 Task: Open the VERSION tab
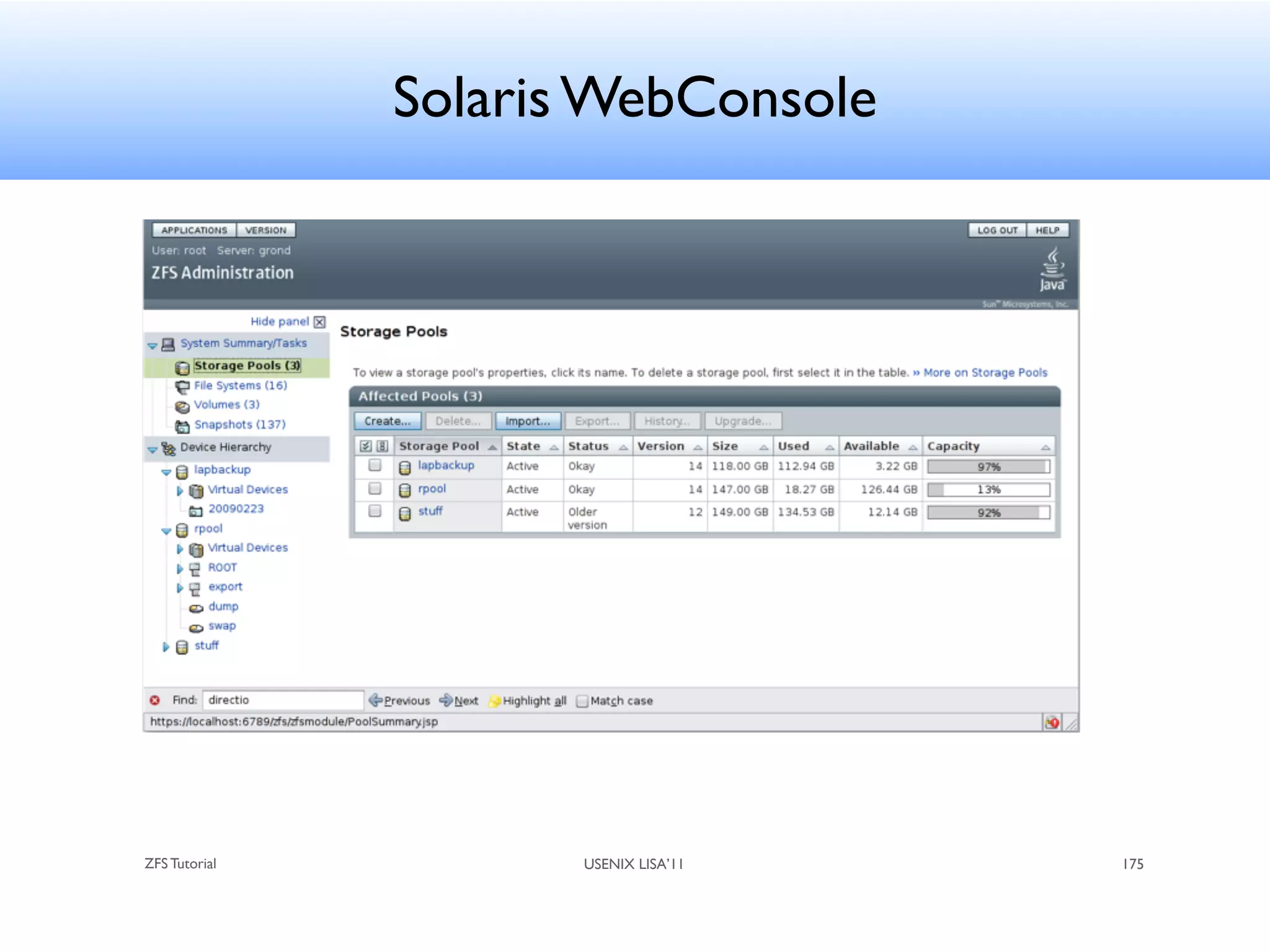[266, 231]
